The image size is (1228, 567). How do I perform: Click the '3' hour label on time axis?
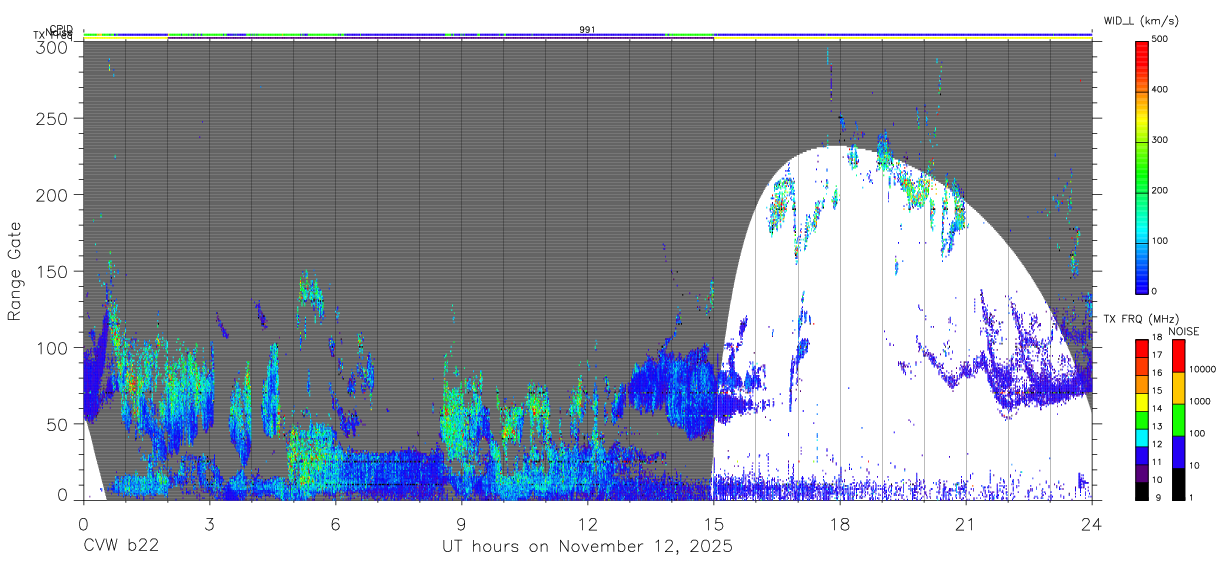pos(209,522)
